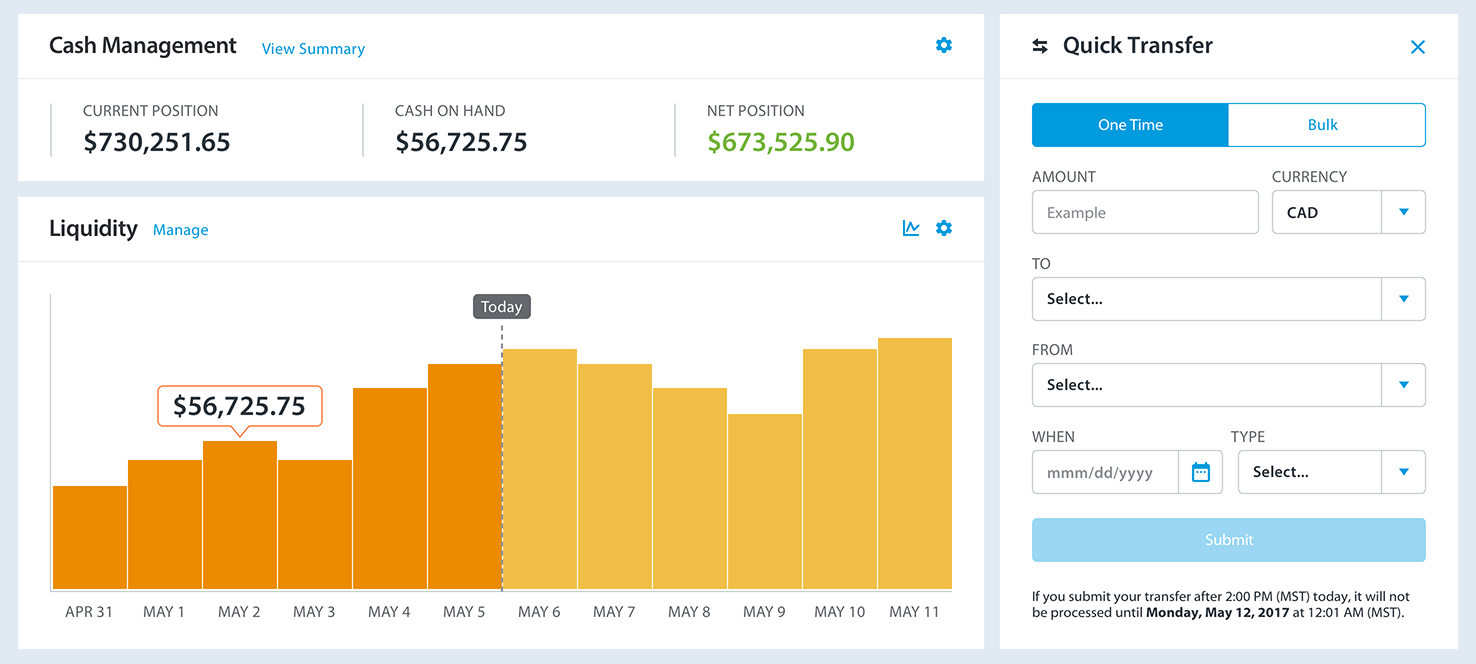
Task: Select the One Time transfer option
Action: 1130,125
